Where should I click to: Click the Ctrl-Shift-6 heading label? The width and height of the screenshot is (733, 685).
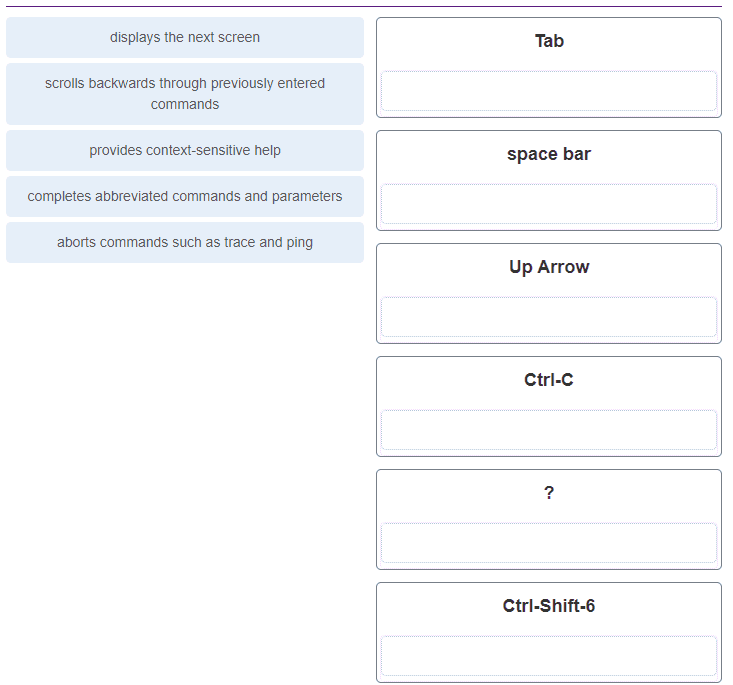click(x=549, y=606)
